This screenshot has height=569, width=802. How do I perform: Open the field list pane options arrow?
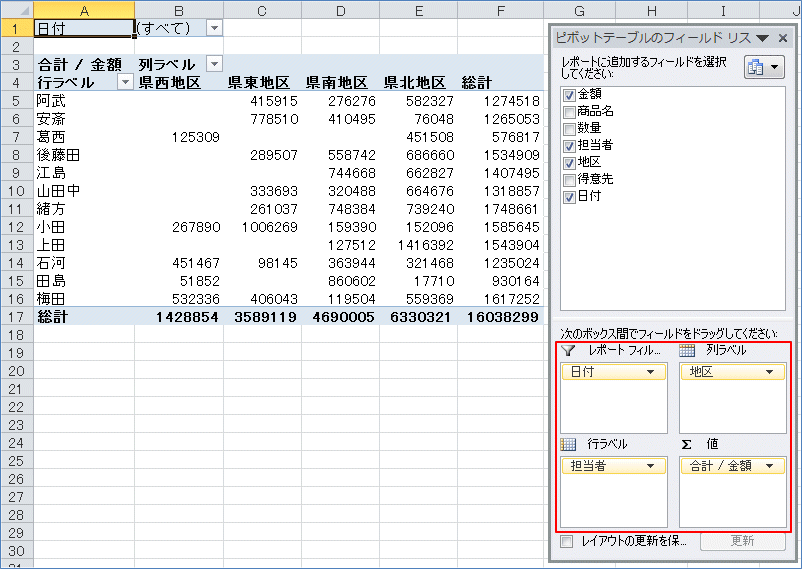(x=762, y=38)
